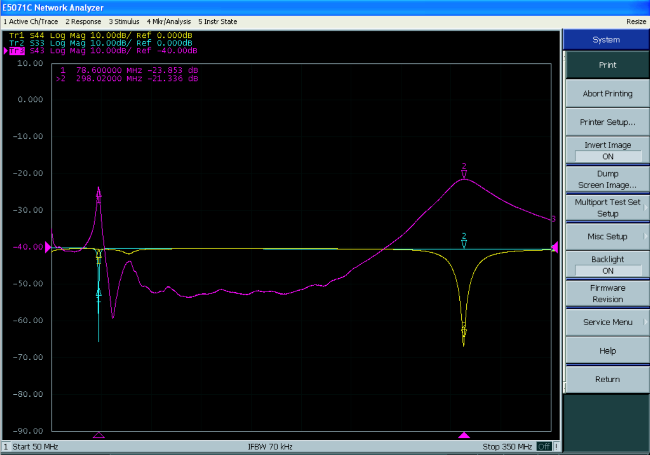Click marker 2 on the magenta trace peak
650x455 pixels.
[x=464, y=170]
